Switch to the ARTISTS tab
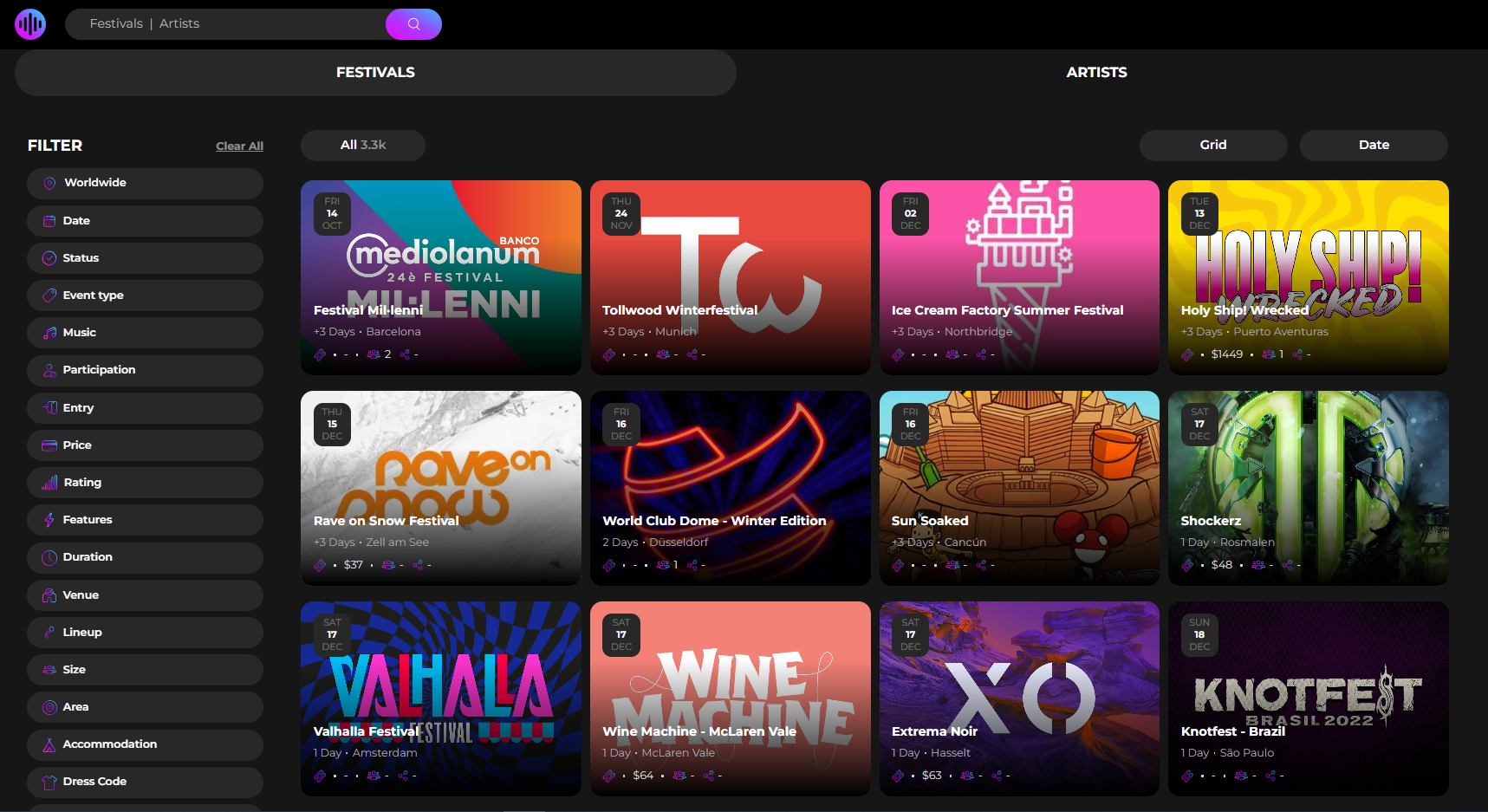The height and width of the screenshot is (812, 1488). click(x=1096, y=73)
